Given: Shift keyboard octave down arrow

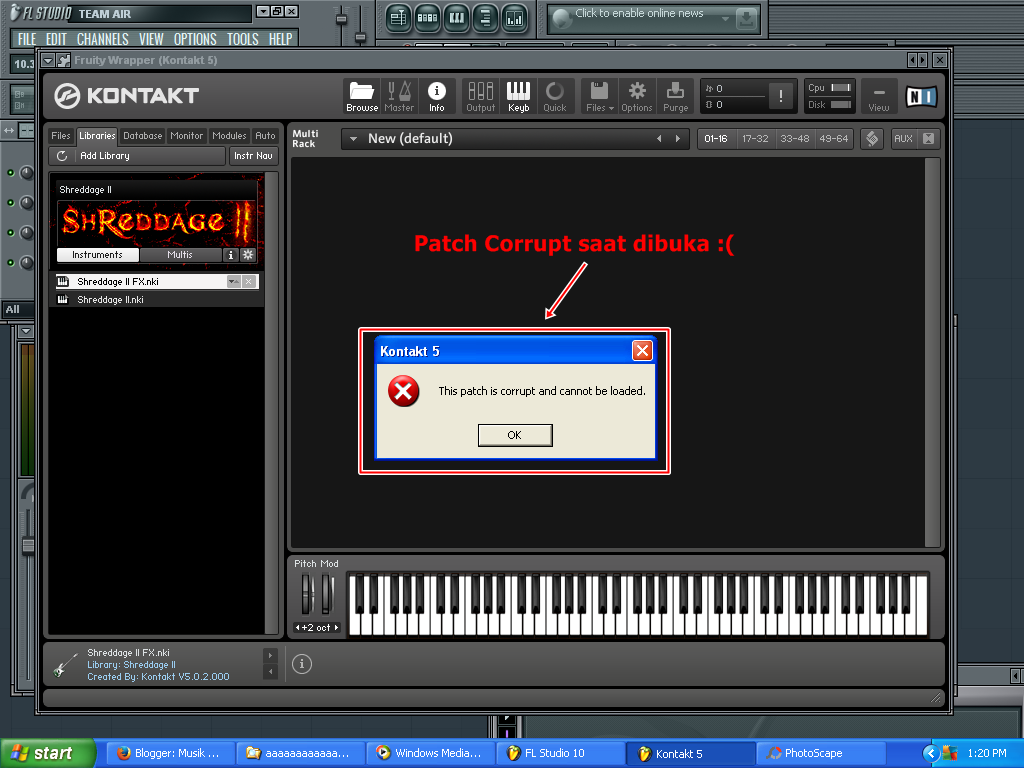Looking at the screenshot, I should coord(297,628).
